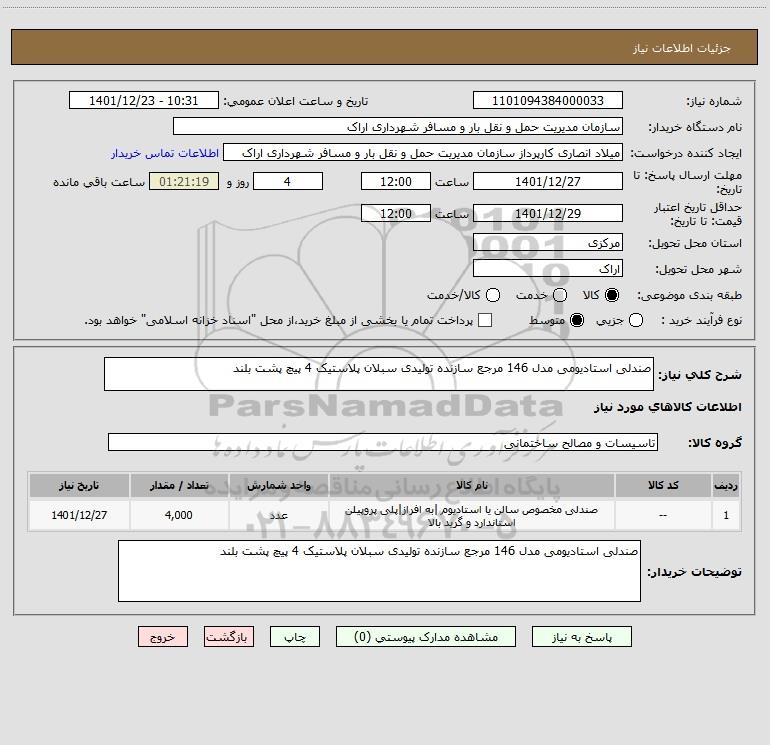Image resolution: width=770 pixels, height=745 pixels.
Task: Choose the جزیی purchase type radio
Action: (636, 320)
